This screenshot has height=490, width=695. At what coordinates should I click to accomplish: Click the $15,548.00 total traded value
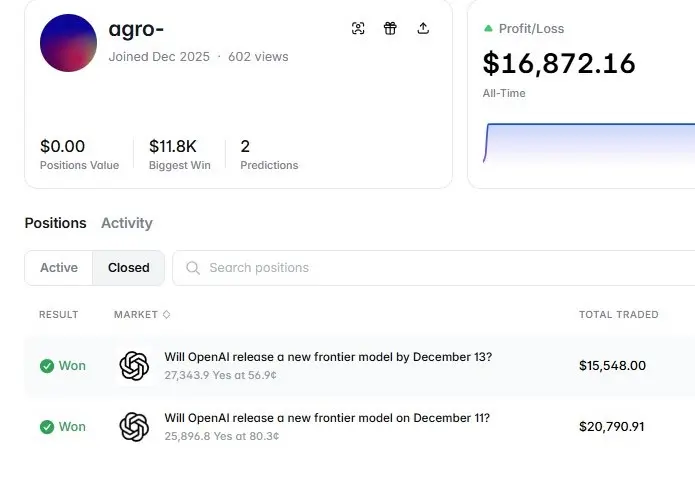click(612, 366)
